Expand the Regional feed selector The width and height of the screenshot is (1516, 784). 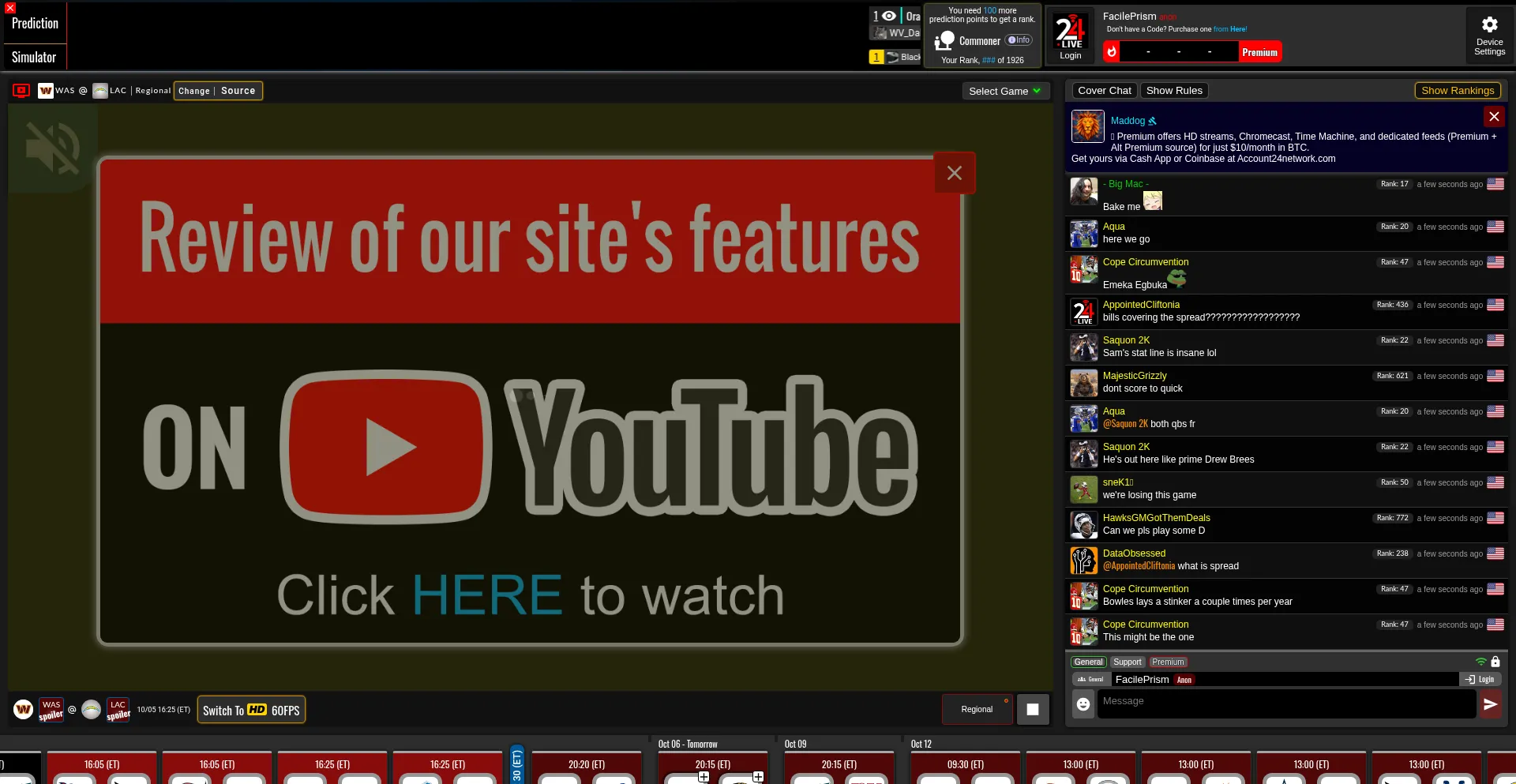point(977,709)
